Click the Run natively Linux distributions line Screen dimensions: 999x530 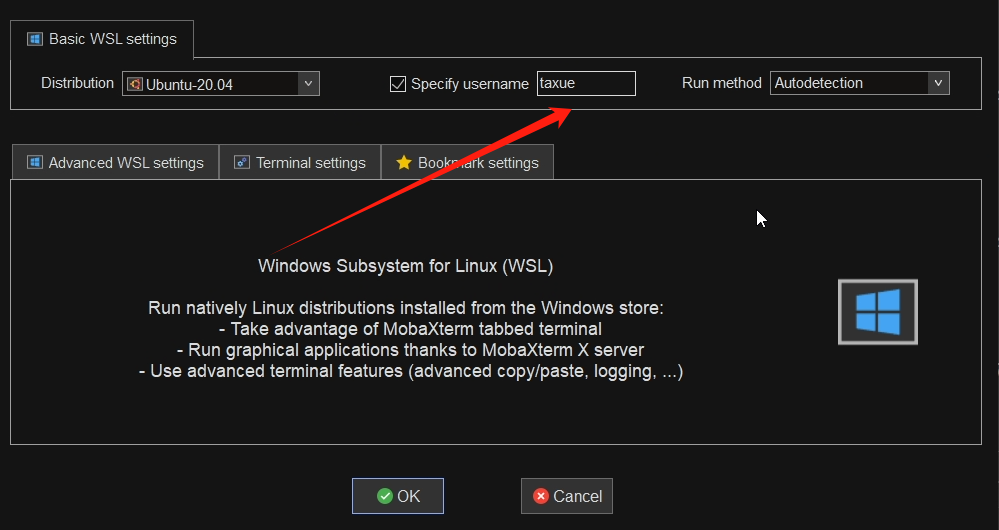click(x=406, y=308)
